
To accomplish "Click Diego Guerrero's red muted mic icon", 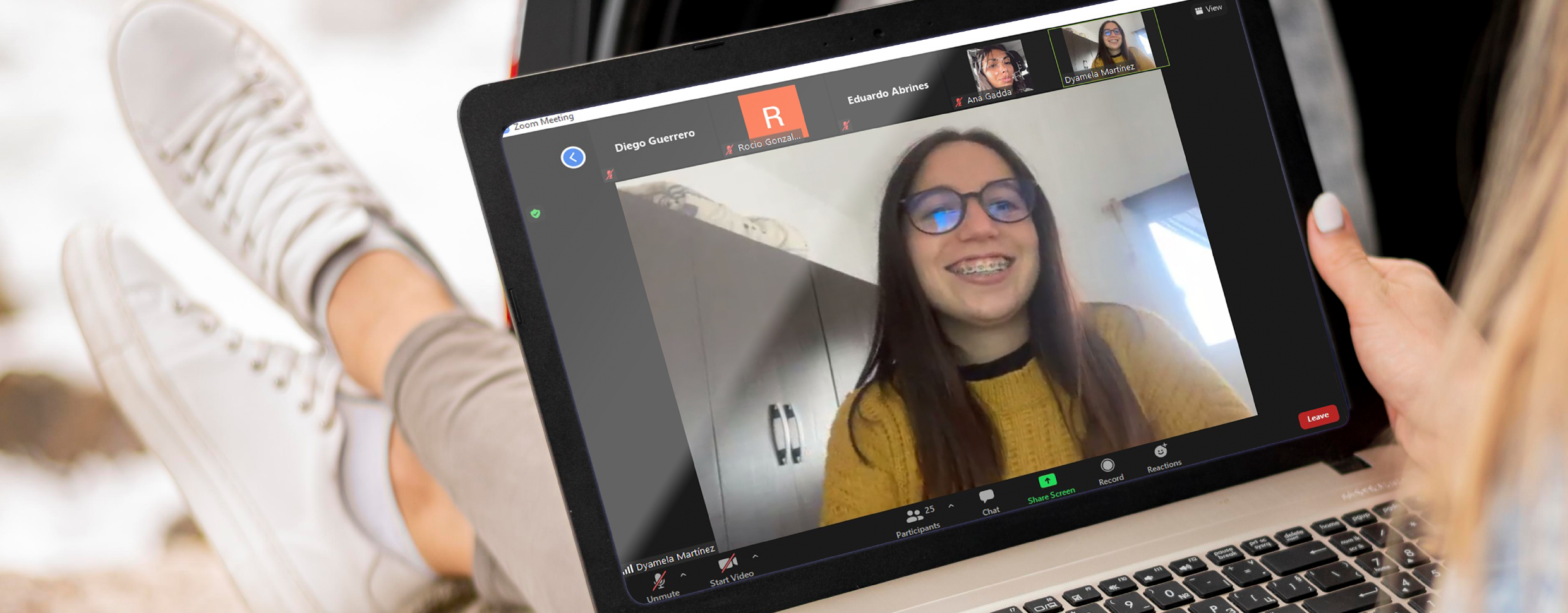I will tap(610, 175).
